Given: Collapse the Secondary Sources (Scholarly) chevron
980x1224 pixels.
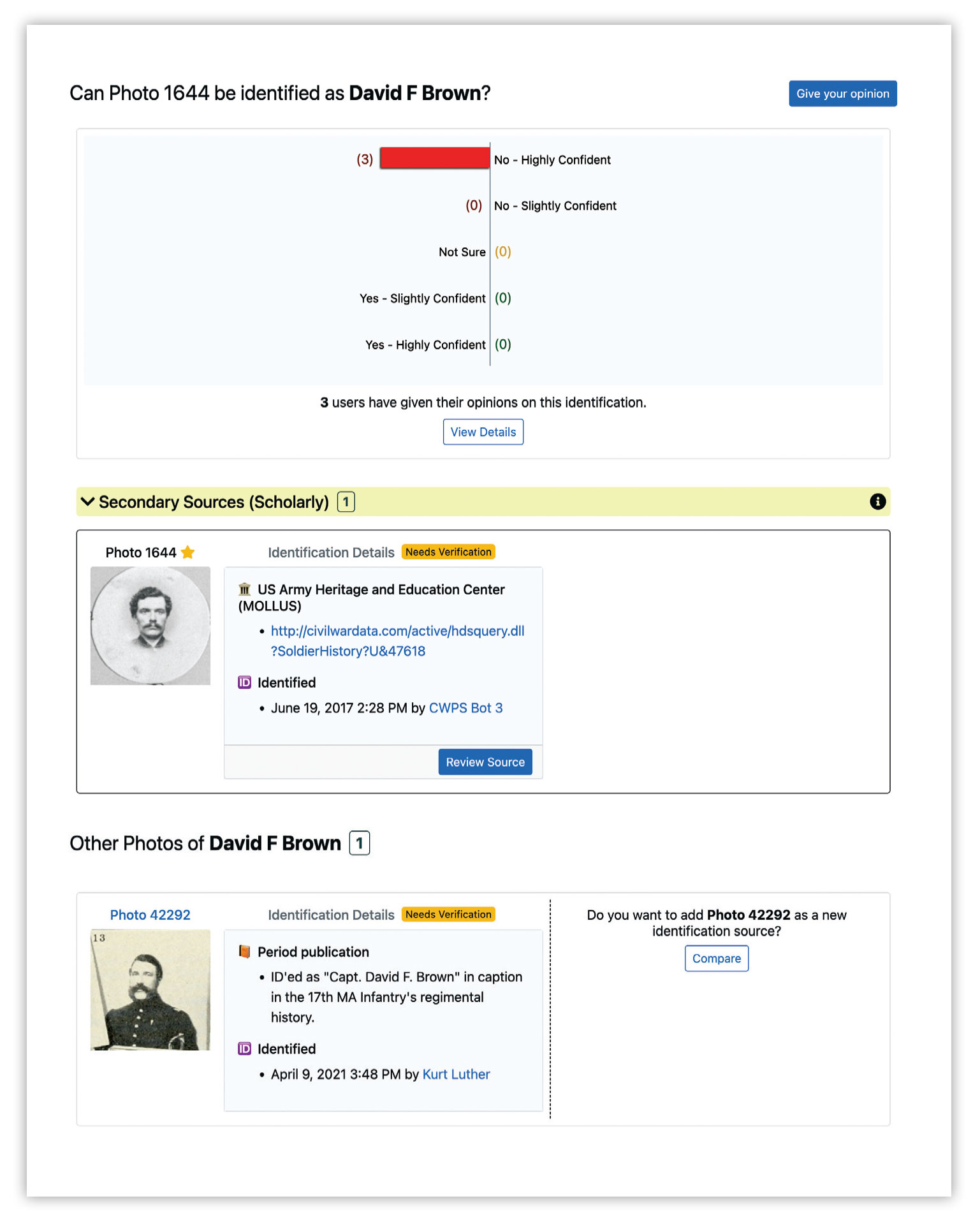Looking at the screenshot, I should tap(88, 502).
